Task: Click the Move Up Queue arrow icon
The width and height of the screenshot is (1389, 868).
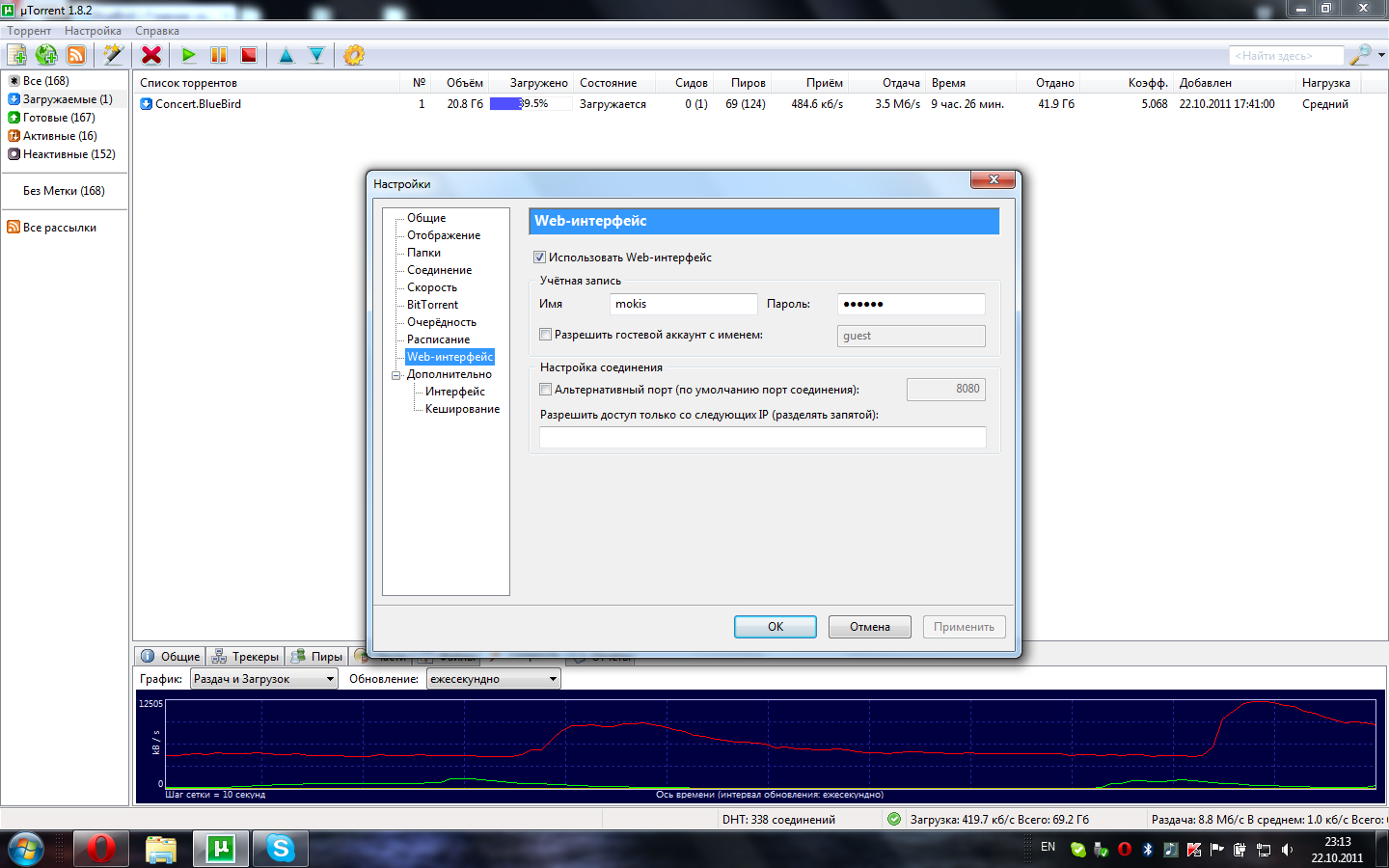Action: [x=286, y=55]
